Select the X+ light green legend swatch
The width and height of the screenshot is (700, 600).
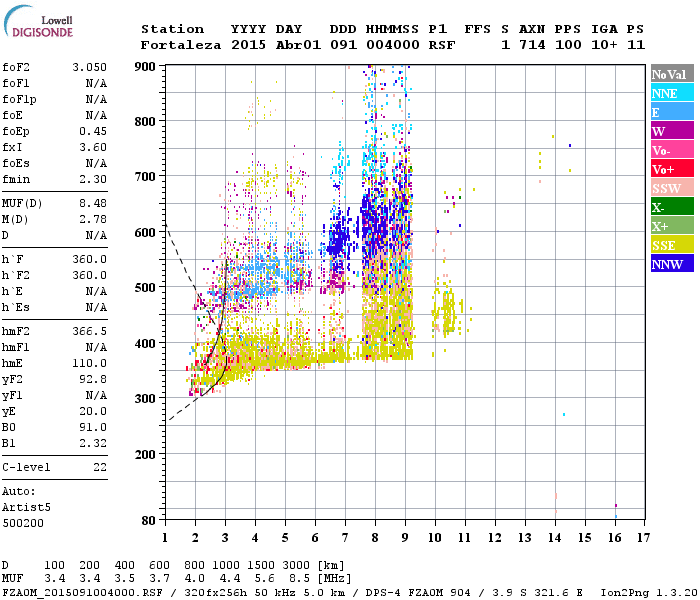672,225
